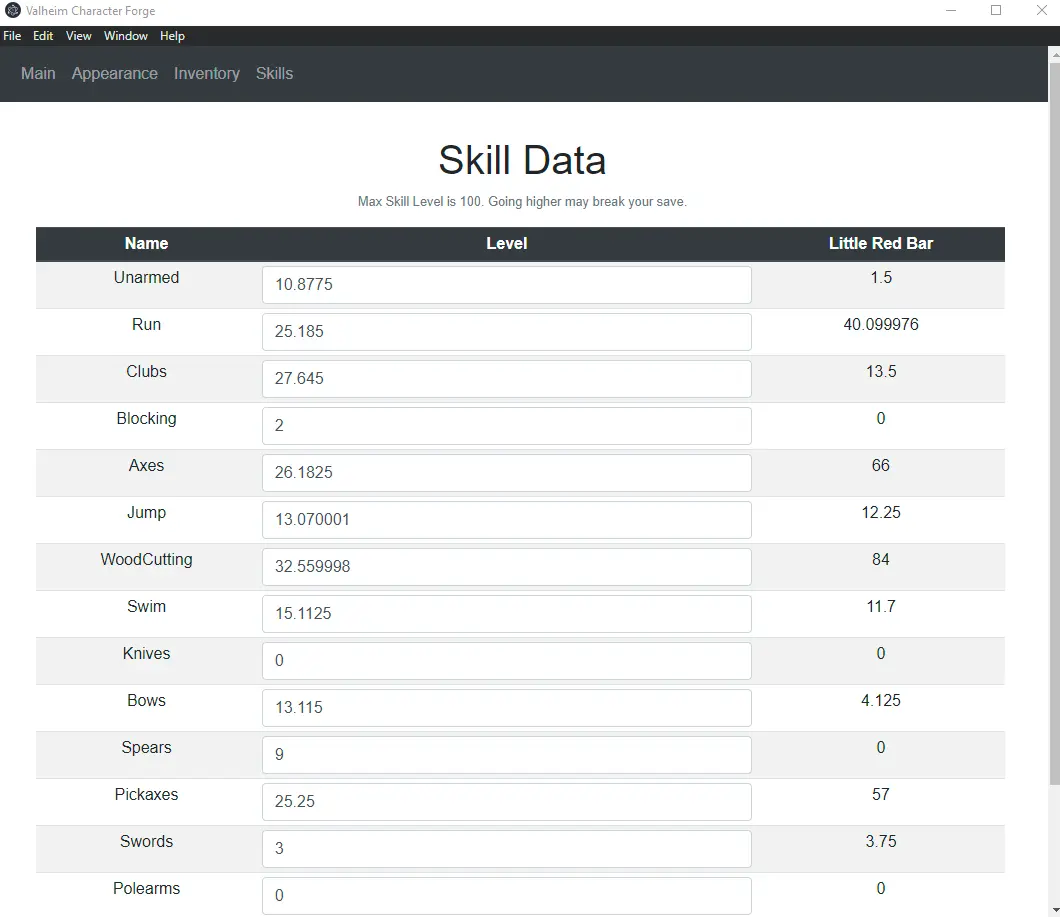This screenshot has height=917, width=1060.
Task: Click the Name column header
Action: coord(147,243)
